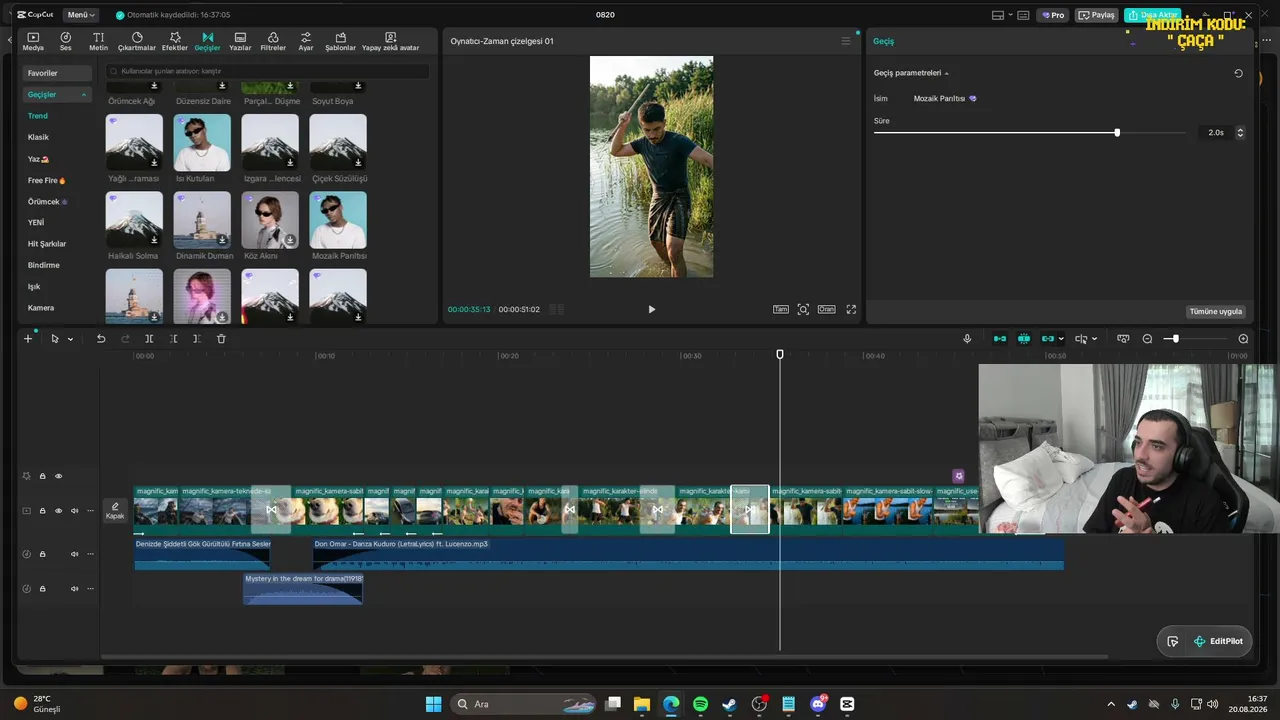1280x720 pixels.
Task: Expand the preview axis dropdown arrow
Action: click(1094, 339)
